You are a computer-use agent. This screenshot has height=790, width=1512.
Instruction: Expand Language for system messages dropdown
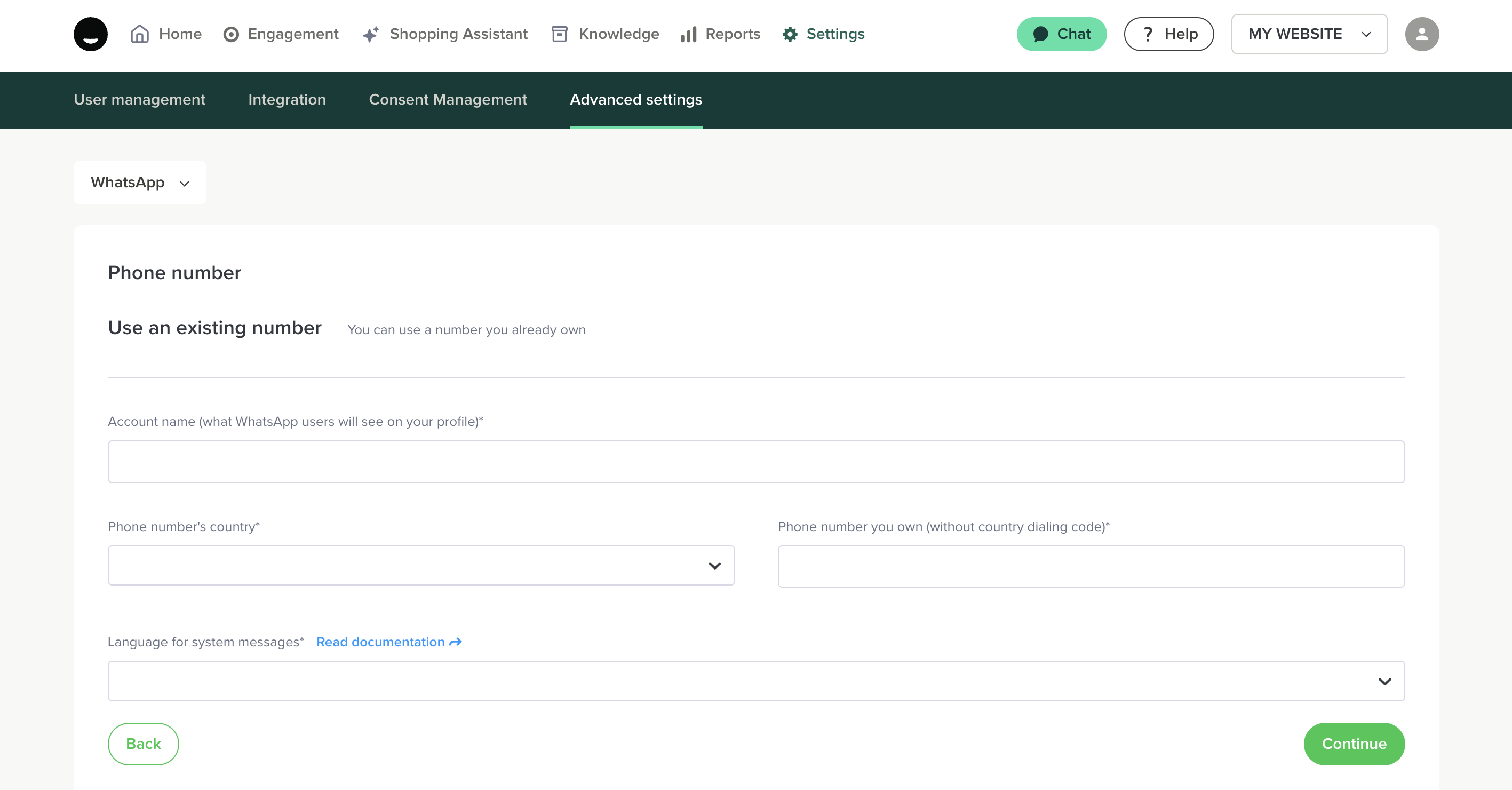(756, 681)
